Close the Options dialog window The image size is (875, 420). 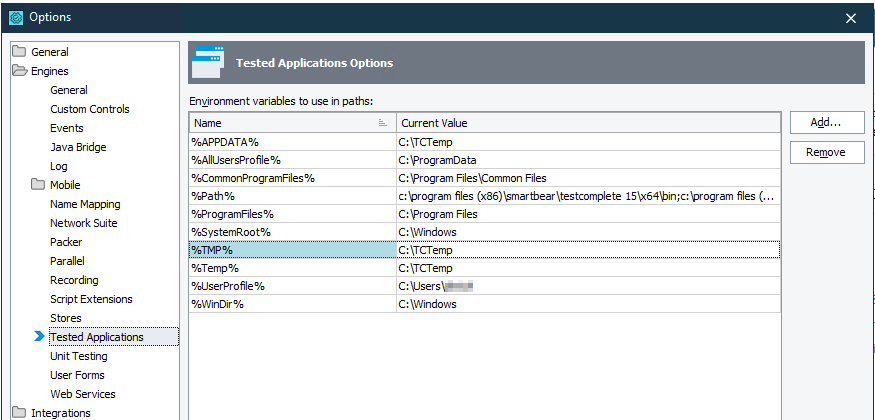coord(851,17)
